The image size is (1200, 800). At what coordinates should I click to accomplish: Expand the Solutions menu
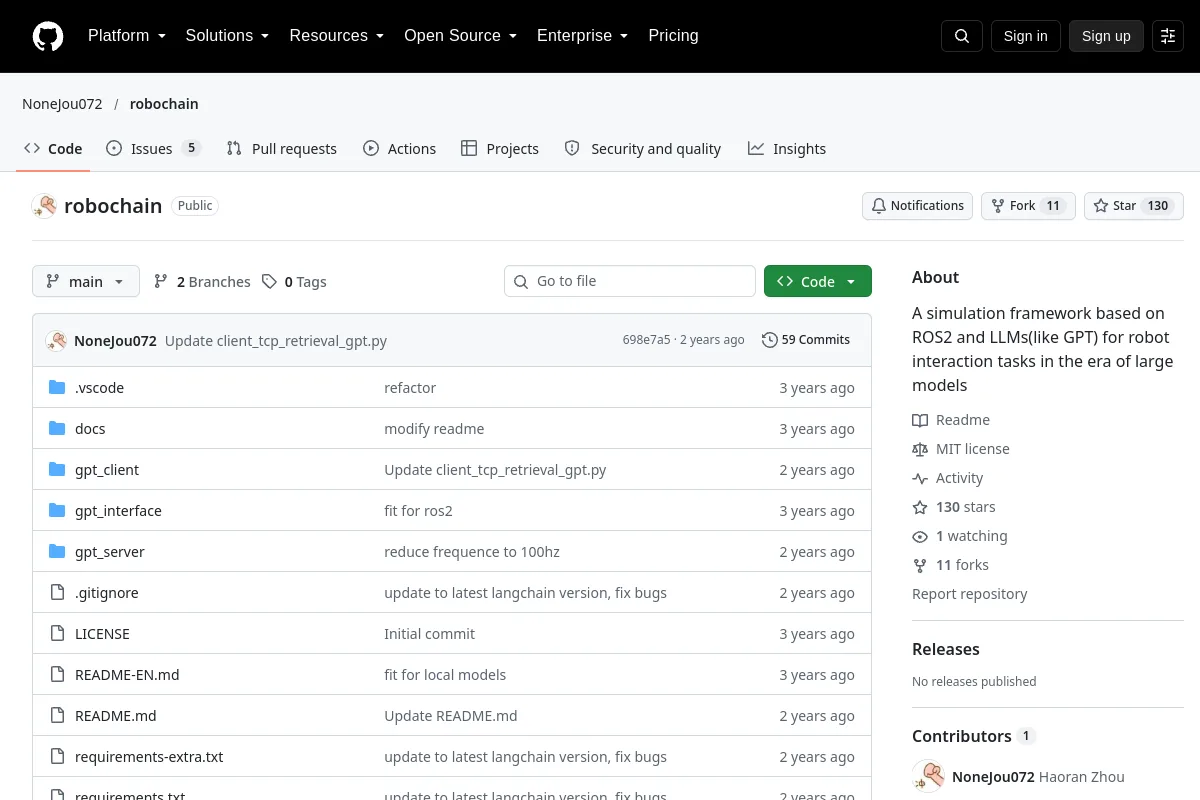point(228,36)
